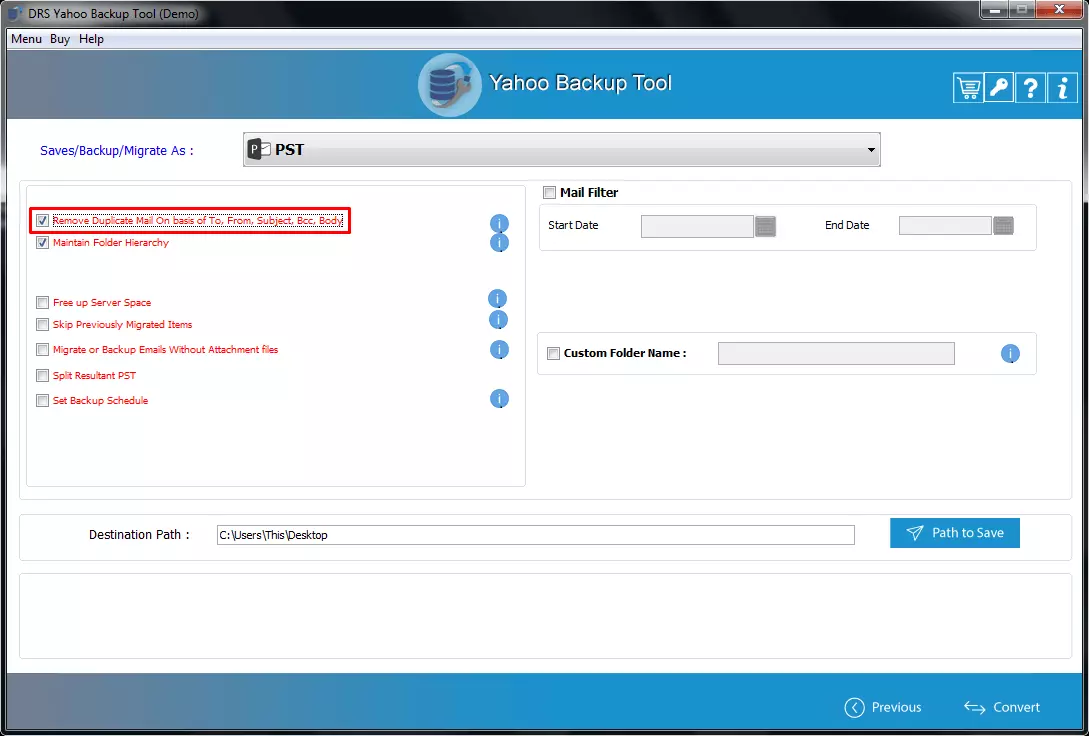The height and width of the screenshot is (736, 1089).
Task: Uncheck Remove Duplicate Mail checkbox
Action: coord(42,221)
